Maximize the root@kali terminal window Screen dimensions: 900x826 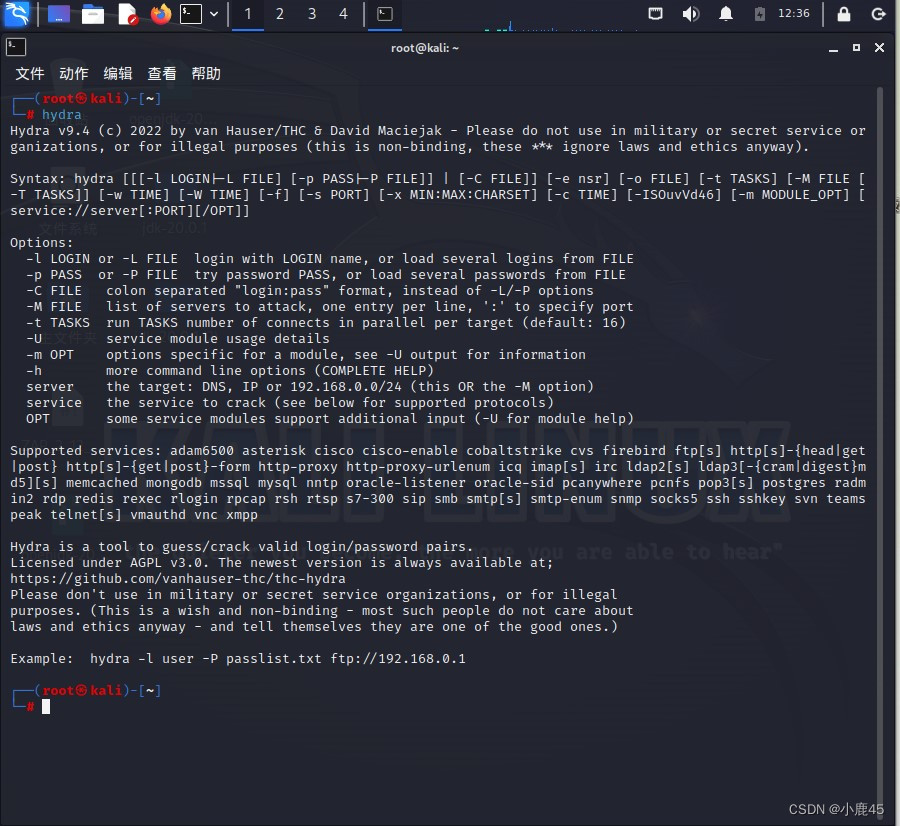point(856,48)
